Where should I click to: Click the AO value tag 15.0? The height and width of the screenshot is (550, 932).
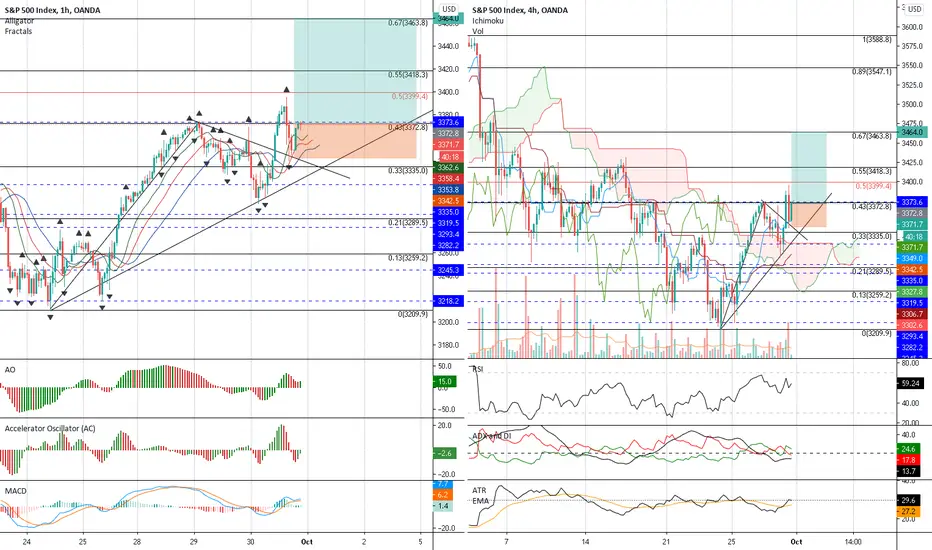coord(445,382)
